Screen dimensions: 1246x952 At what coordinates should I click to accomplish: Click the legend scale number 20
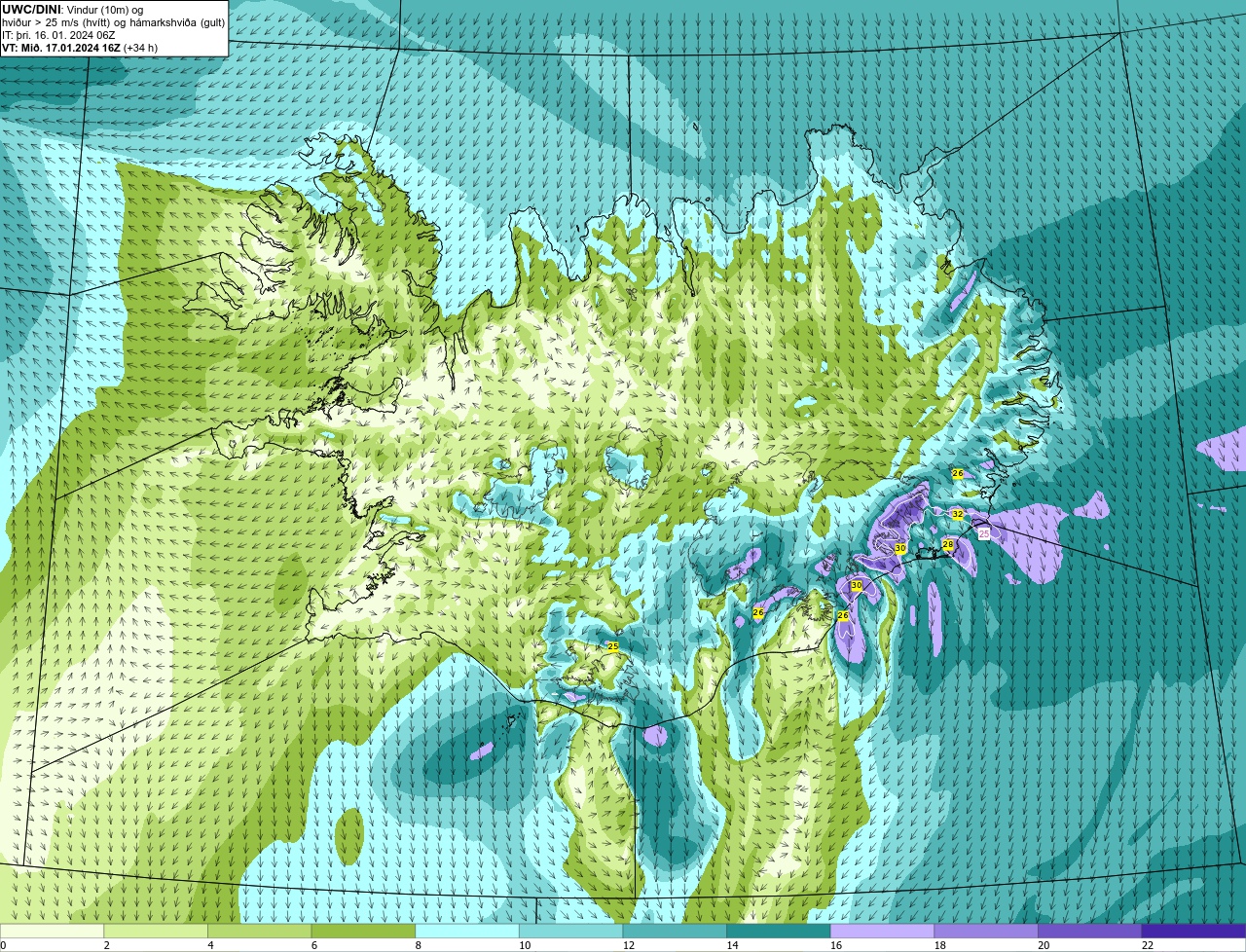click(x=1044, y=945)
